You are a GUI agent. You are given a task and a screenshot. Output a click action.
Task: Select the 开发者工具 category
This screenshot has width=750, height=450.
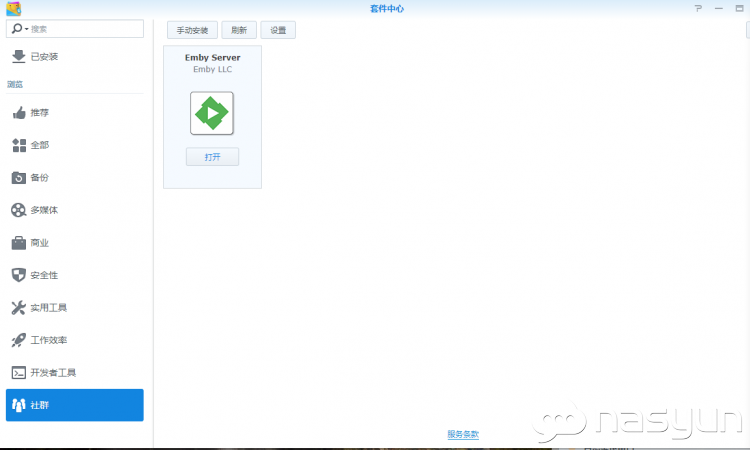click(75, 373)
